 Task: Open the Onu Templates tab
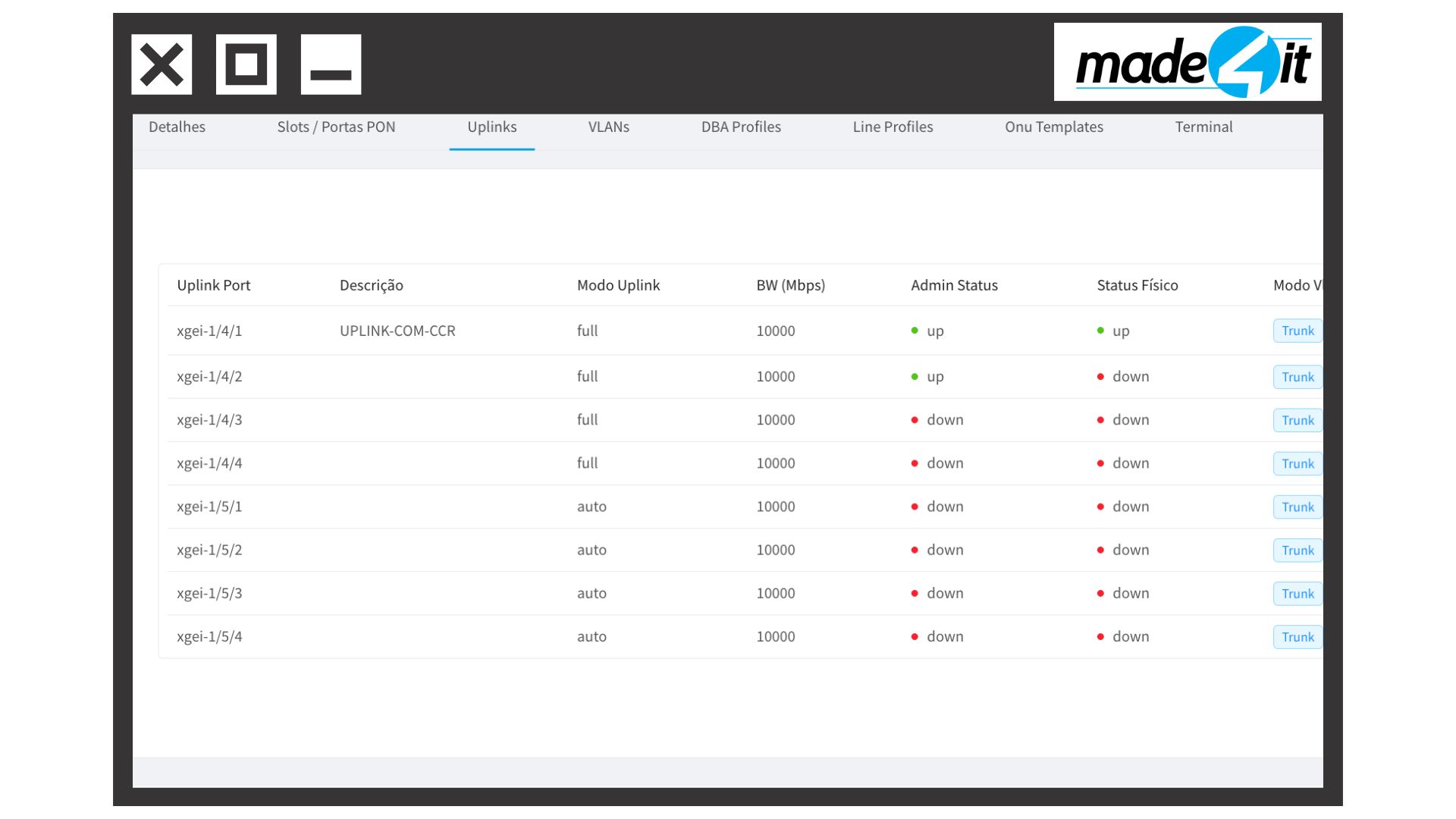click(x=1053, y=127)
